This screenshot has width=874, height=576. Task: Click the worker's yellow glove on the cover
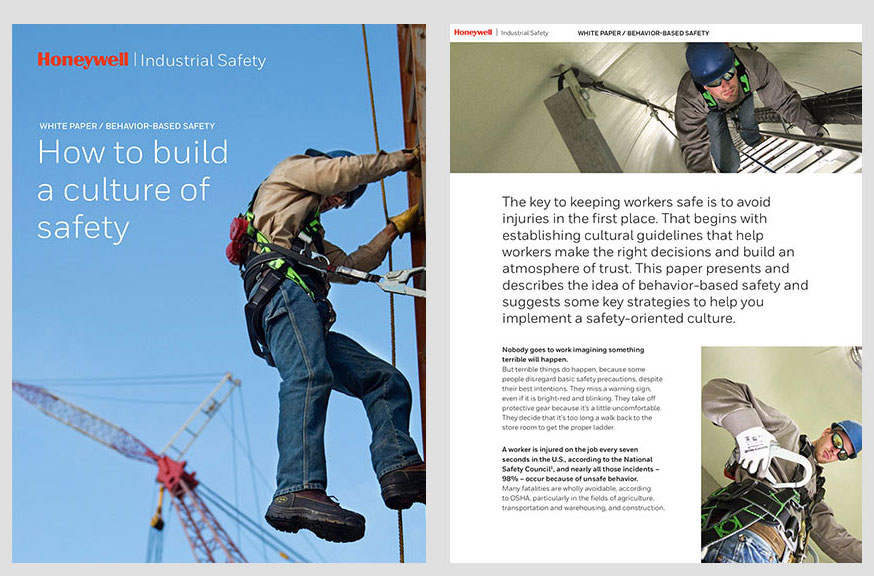404,219
